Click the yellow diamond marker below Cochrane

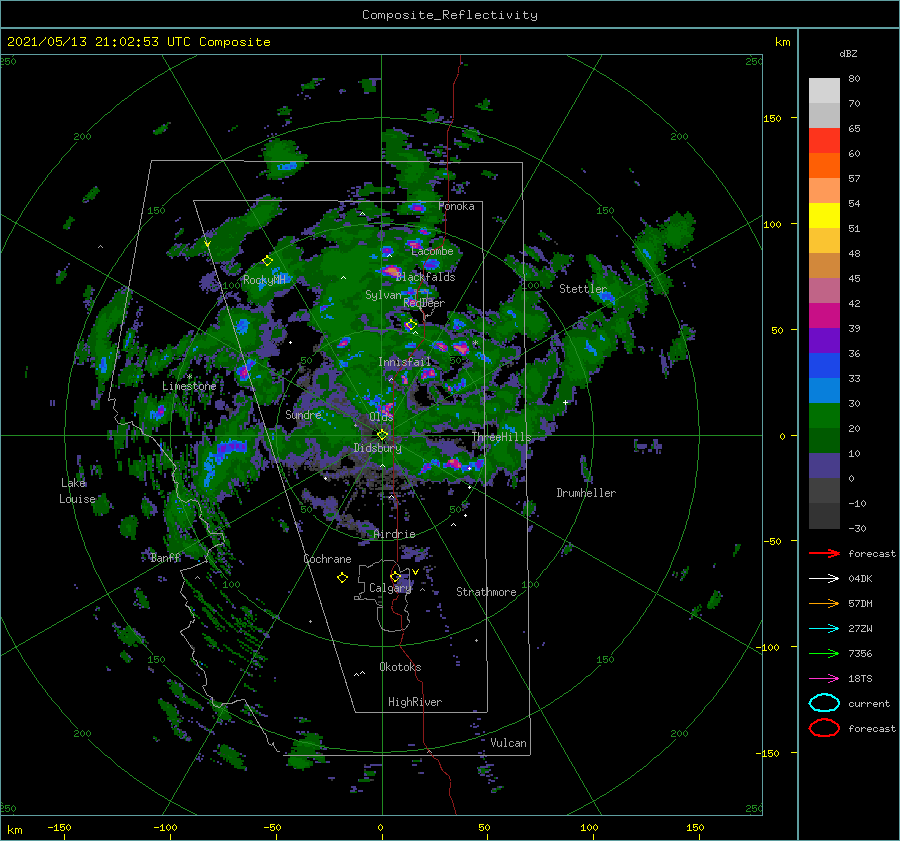point(342,578)
